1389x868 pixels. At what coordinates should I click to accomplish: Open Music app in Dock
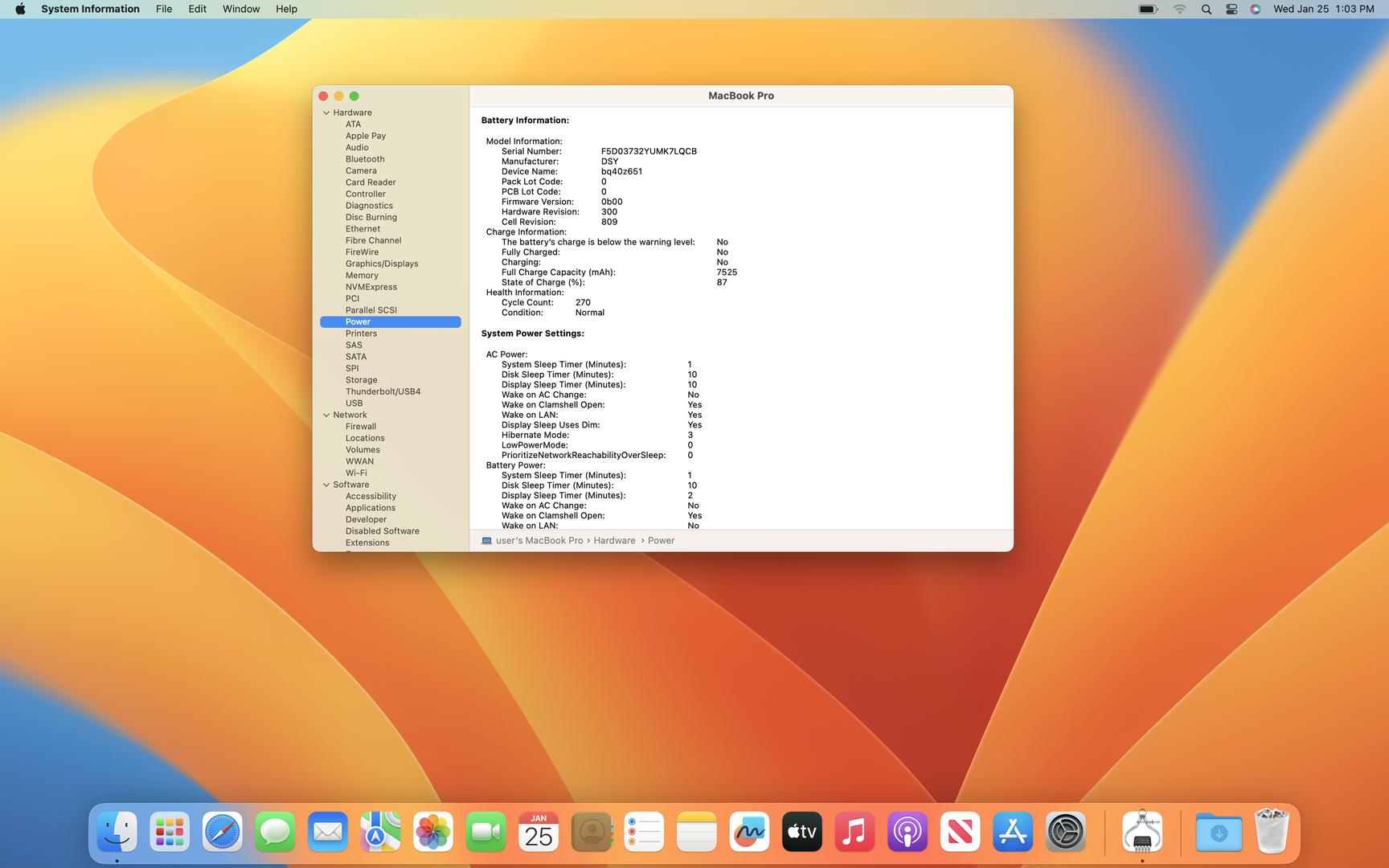854,832
